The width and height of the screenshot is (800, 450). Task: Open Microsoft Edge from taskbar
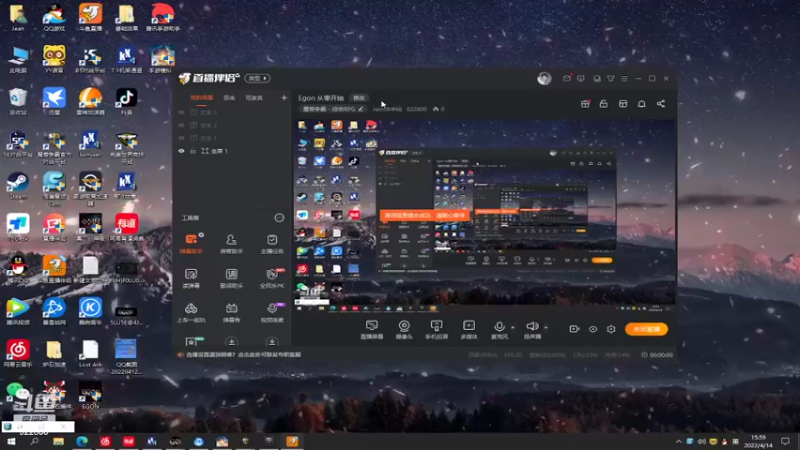82,441
